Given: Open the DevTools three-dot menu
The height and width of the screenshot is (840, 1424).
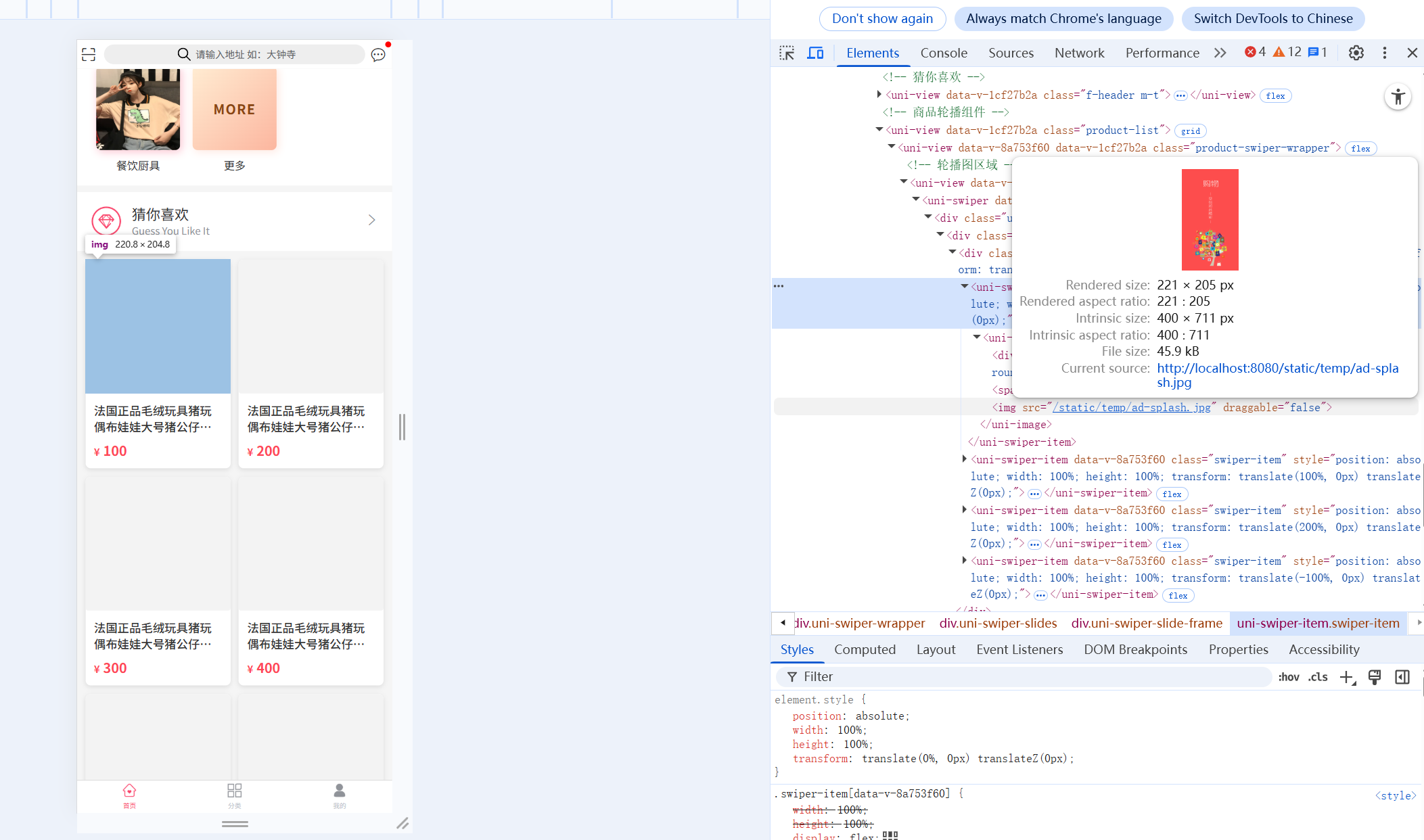Looking at the screenshot, I should (x=1385, y=53).
